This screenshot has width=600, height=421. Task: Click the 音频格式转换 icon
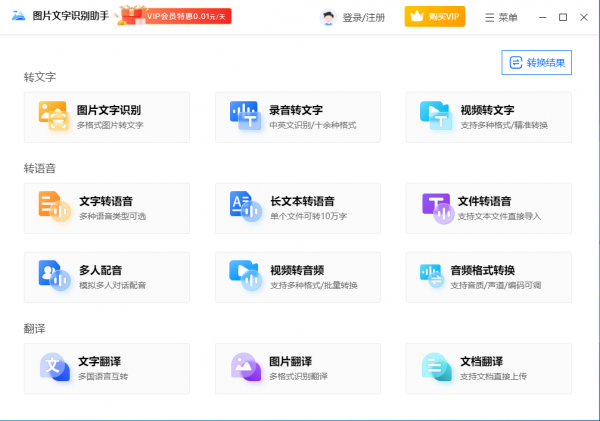[435, 277]
